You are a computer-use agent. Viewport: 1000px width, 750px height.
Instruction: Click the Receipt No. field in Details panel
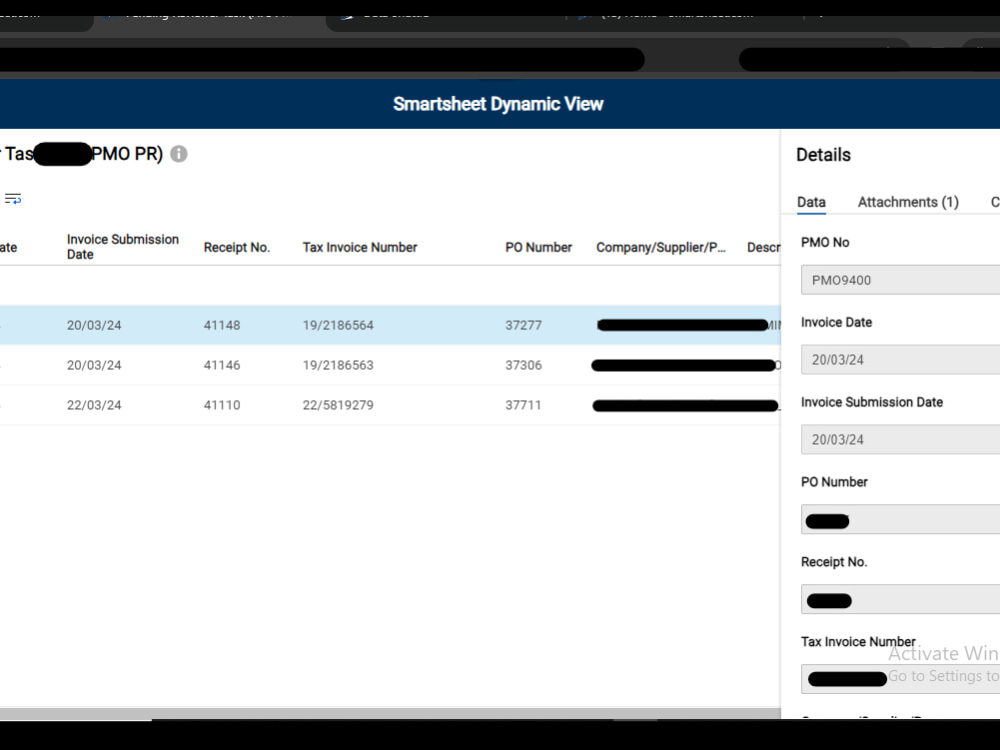[x=900, y=599]
